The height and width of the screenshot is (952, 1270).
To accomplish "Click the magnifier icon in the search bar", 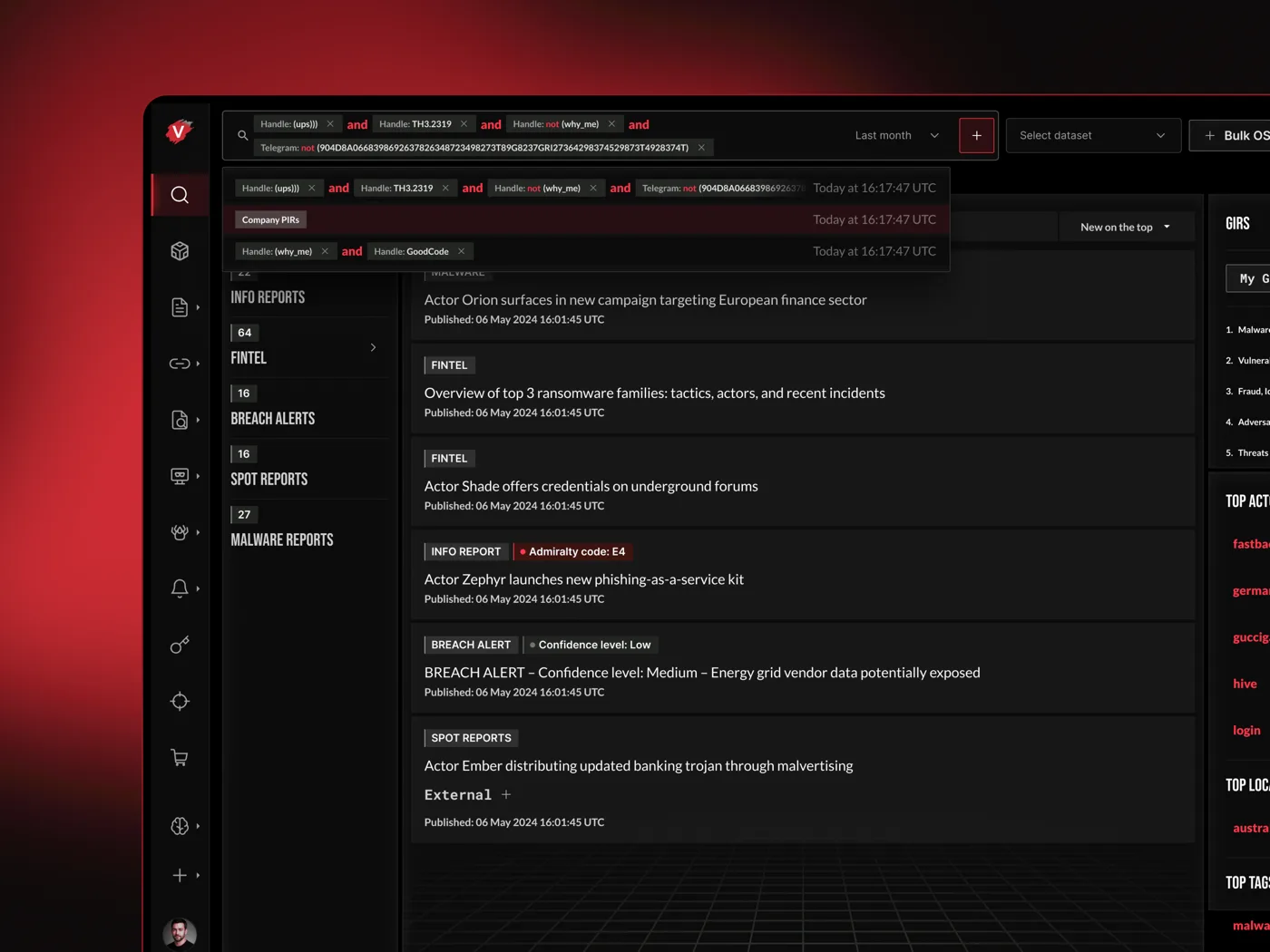I will (x=242, y=135).
